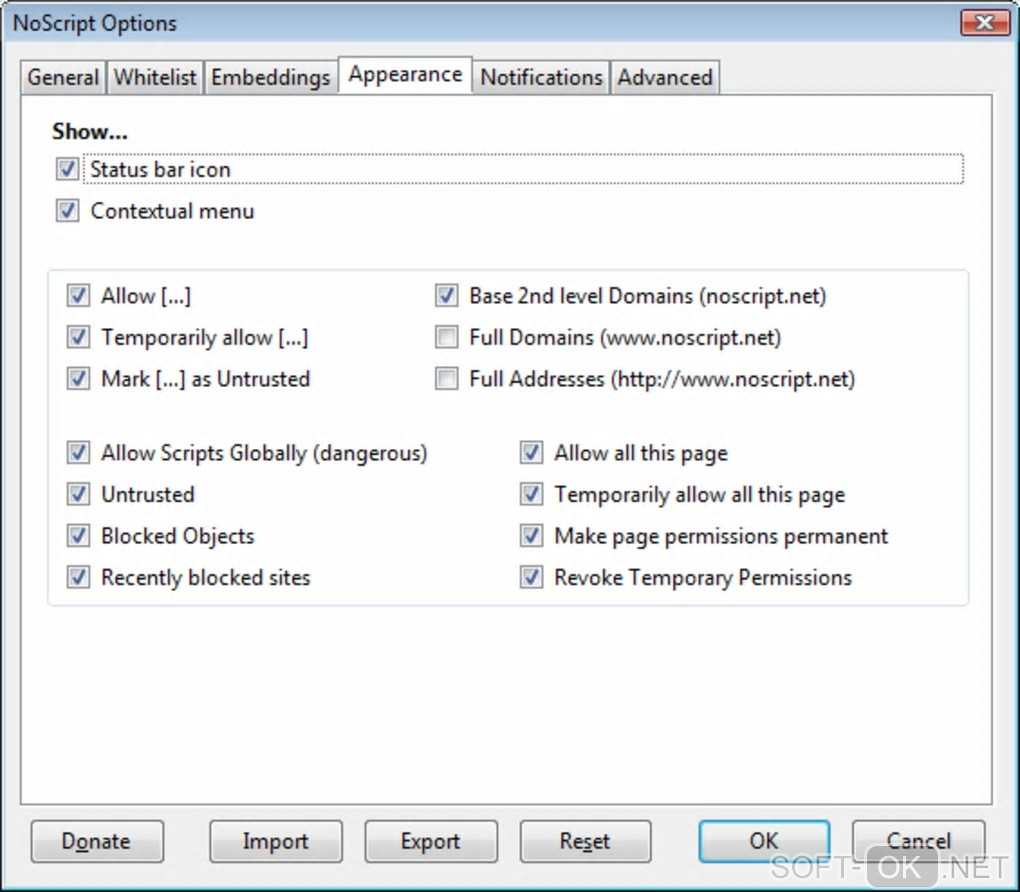Switch to the General tab
This screenshot has height=892, width=1020.
63,78
